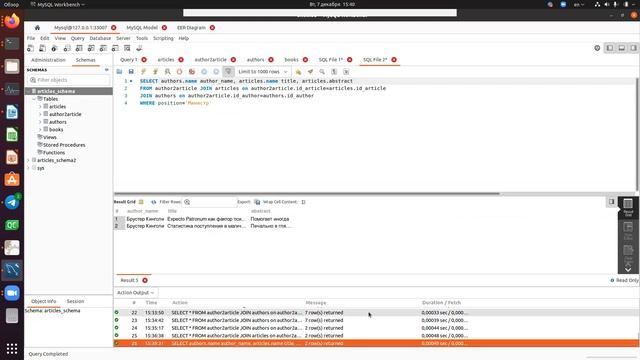Execute query with the lightning bolt icon
640x360 pixels.
143,72
